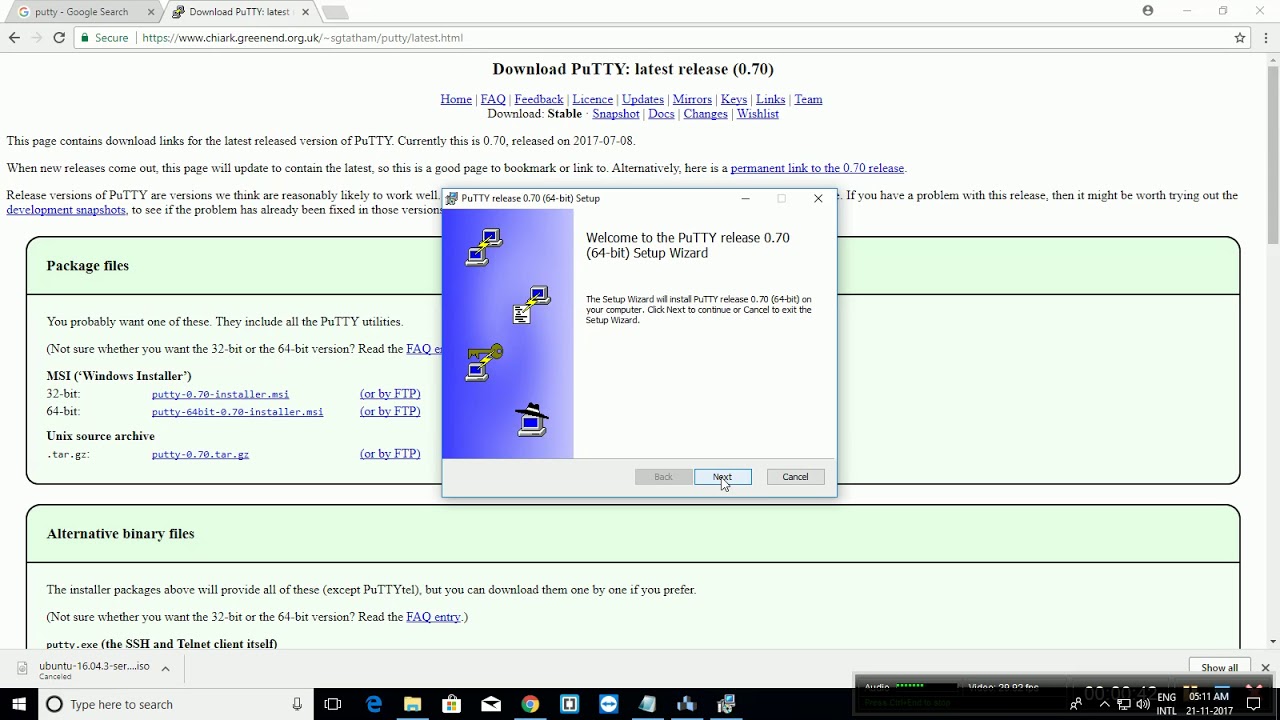Show hidden system tray icons
This screenshot has height=720, width=1280.
1103,704
